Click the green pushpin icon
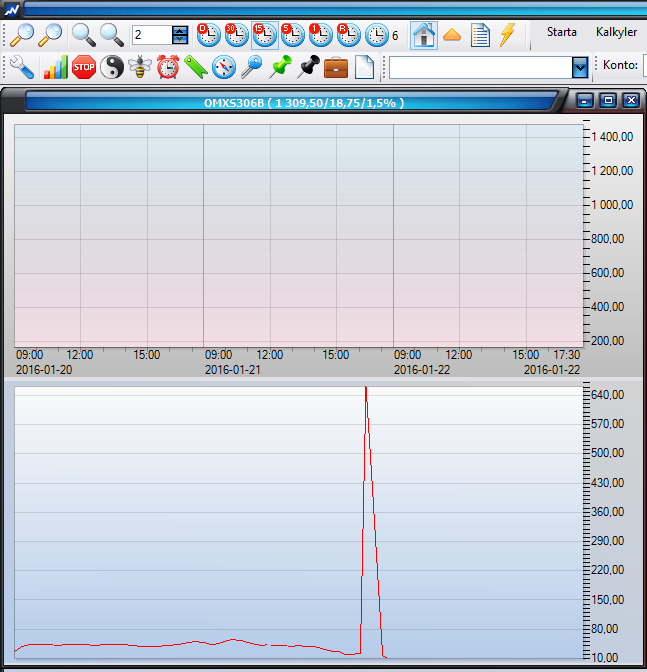Image resolution: width=647 pixels, height=672 pixels. click(x=280, y=68)
